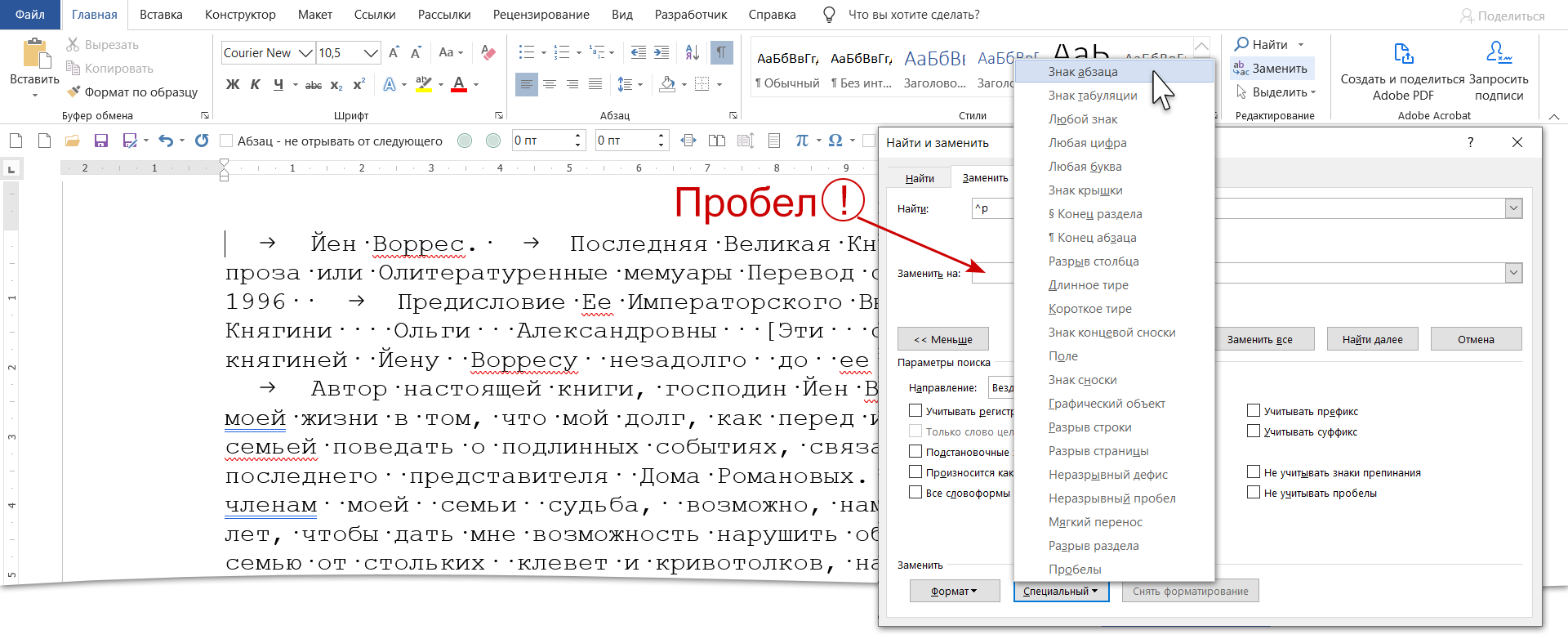
Task: Check 'Не учитывать знаки препинания'
Action: (x=1254, y=471)
